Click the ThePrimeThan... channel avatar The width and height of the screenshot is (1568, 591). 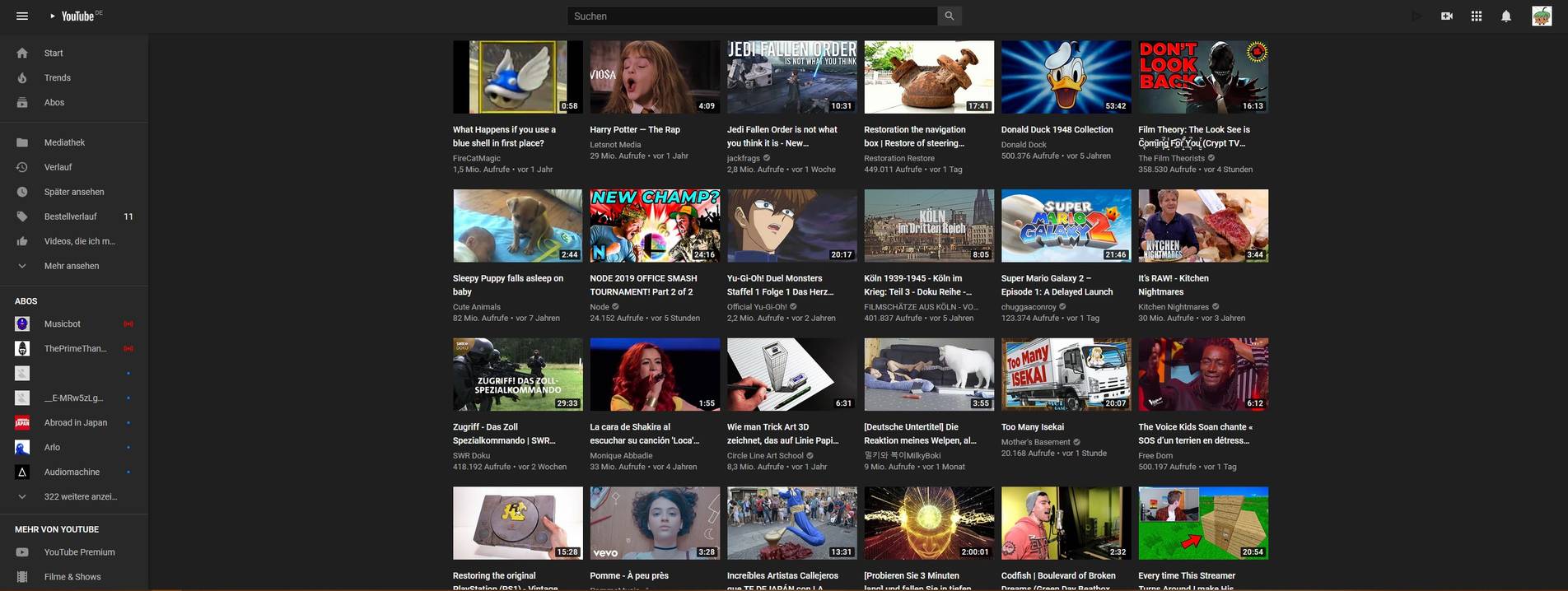pyautogui.click(x=22, y=348)
